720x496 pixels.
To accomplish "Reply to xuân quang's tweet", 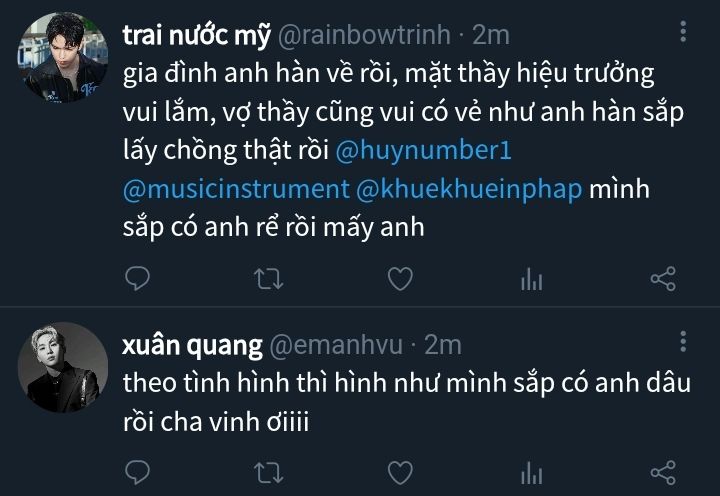I will (137, 472).
